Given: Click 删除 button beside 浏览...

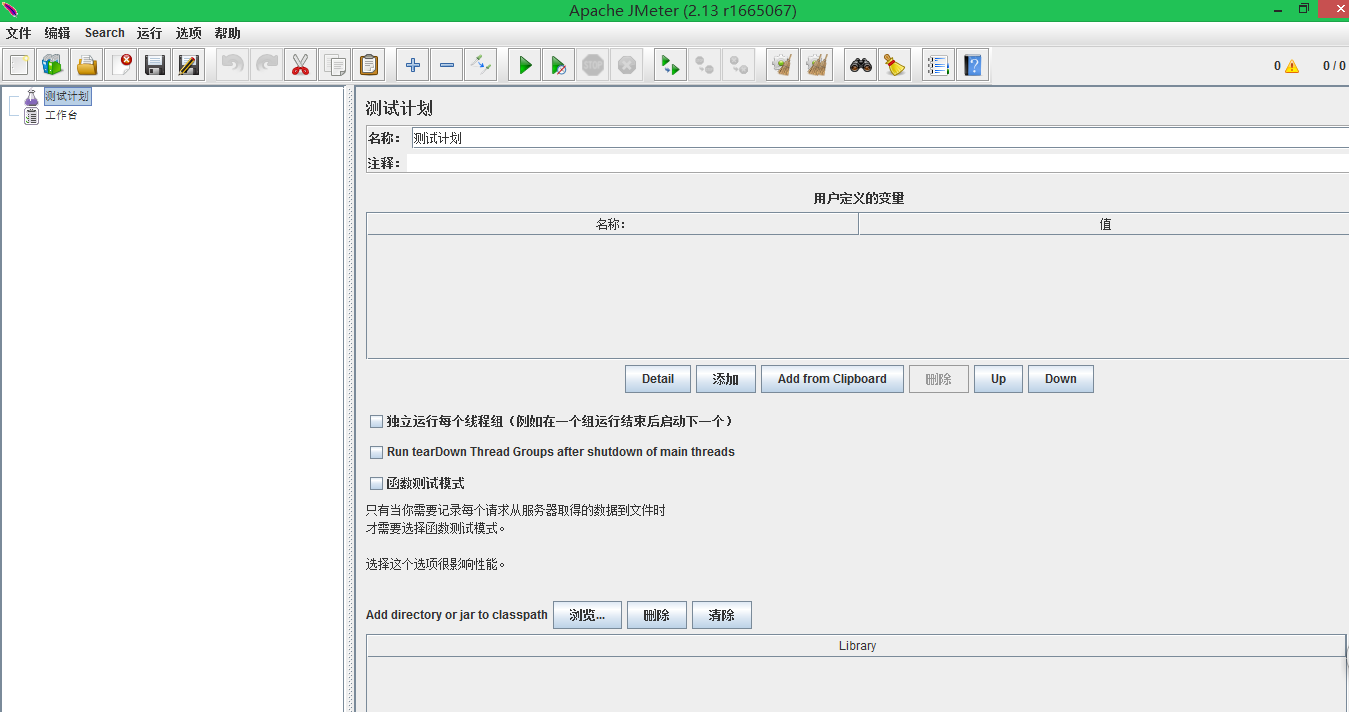Looking at the screenshot, I should click(657, 615).
